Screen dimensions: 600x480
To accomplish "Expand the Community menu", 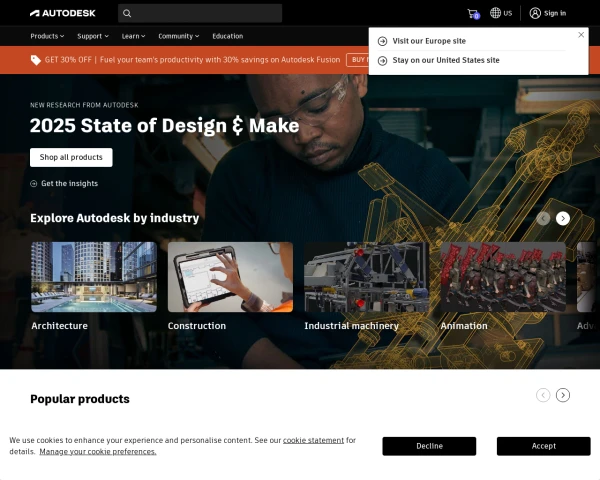I will point(179,36).
